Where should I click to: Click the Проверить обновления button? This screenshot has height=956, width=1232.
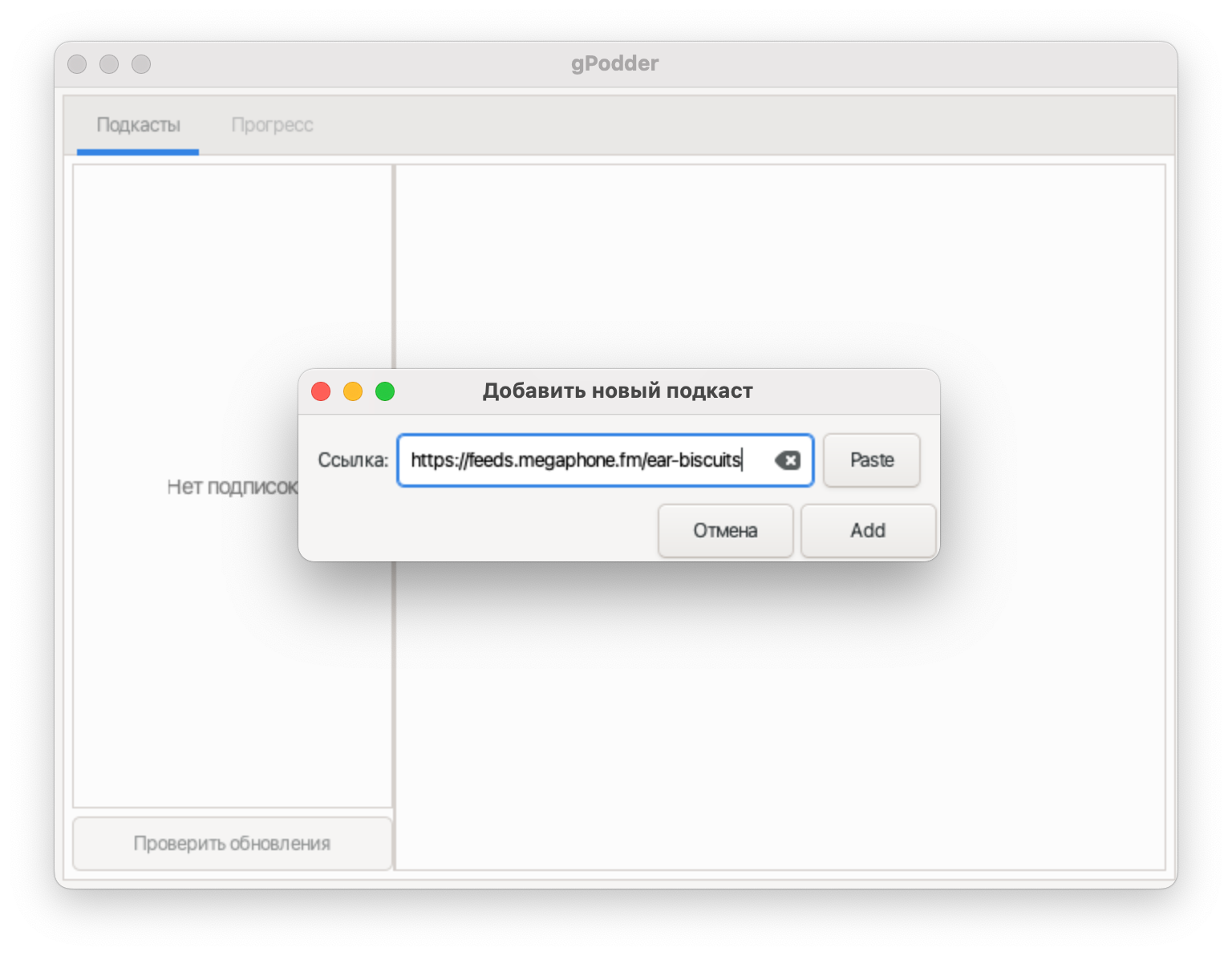pyautogui.click(x=232, y=844)
